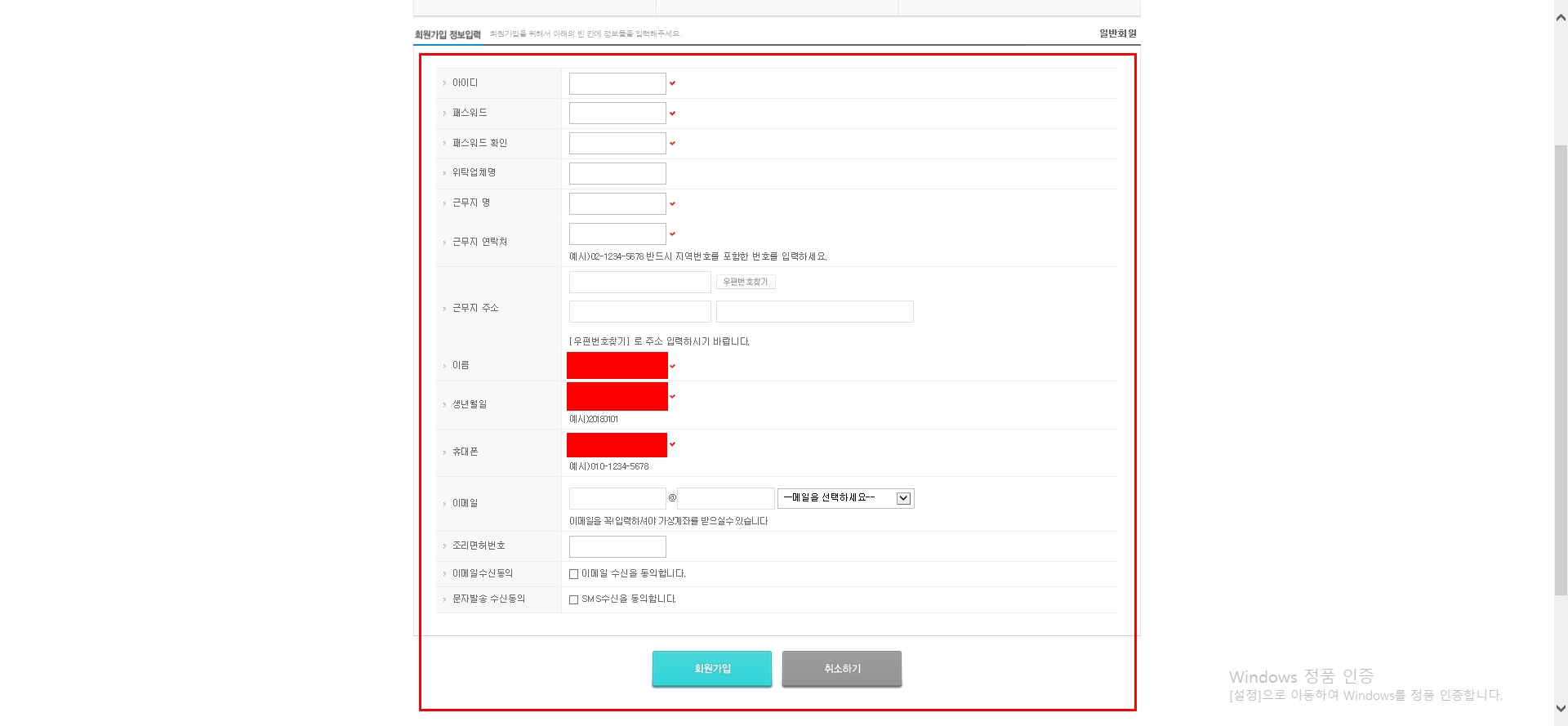
Task: Check SMS수신을 동의합니다 checkbox
Action: pos(573,599)
